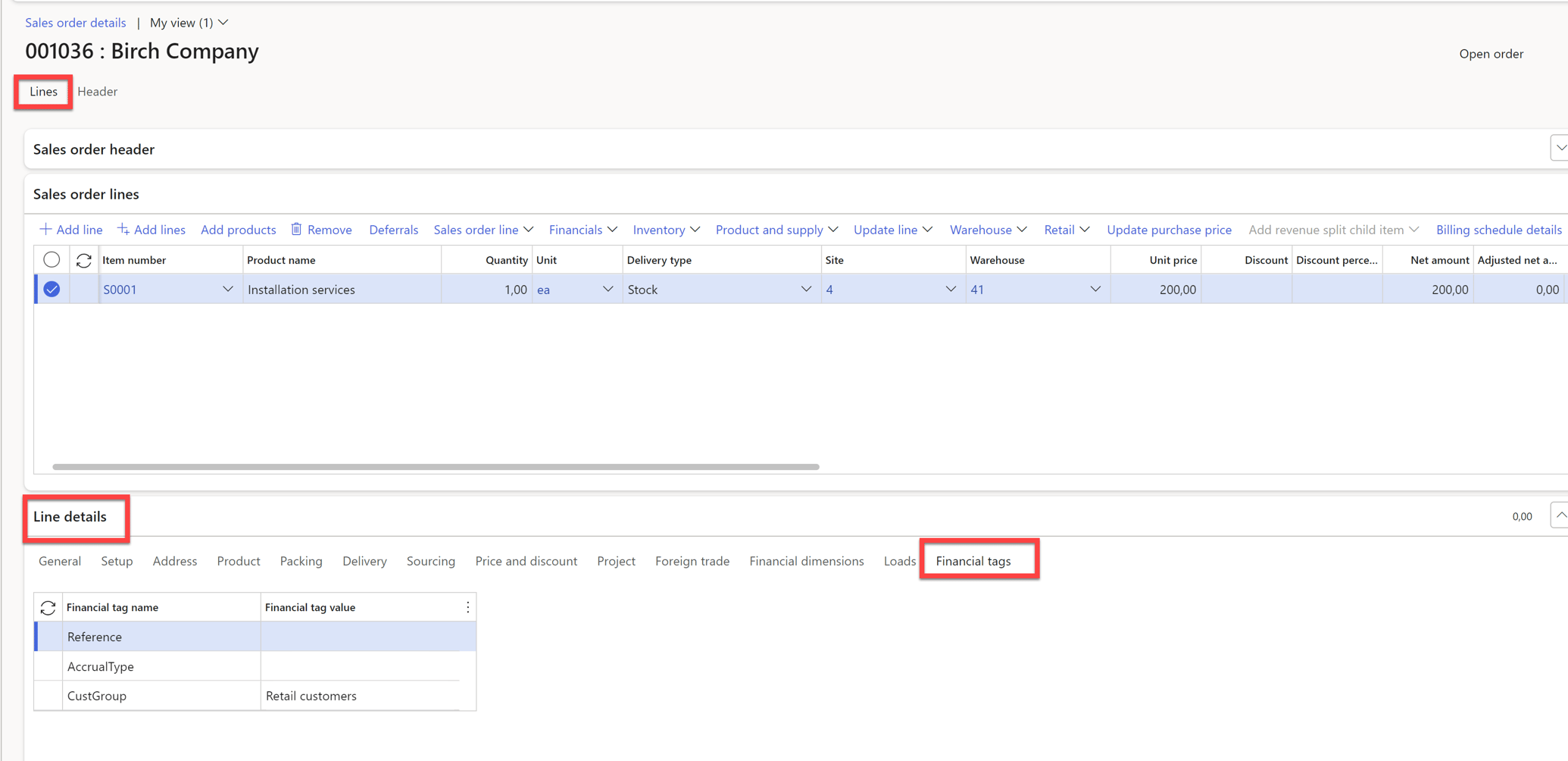This screenshot has height=761, width=1568.
Task: Select the Add lines icon
Action: tap(123, 229)
